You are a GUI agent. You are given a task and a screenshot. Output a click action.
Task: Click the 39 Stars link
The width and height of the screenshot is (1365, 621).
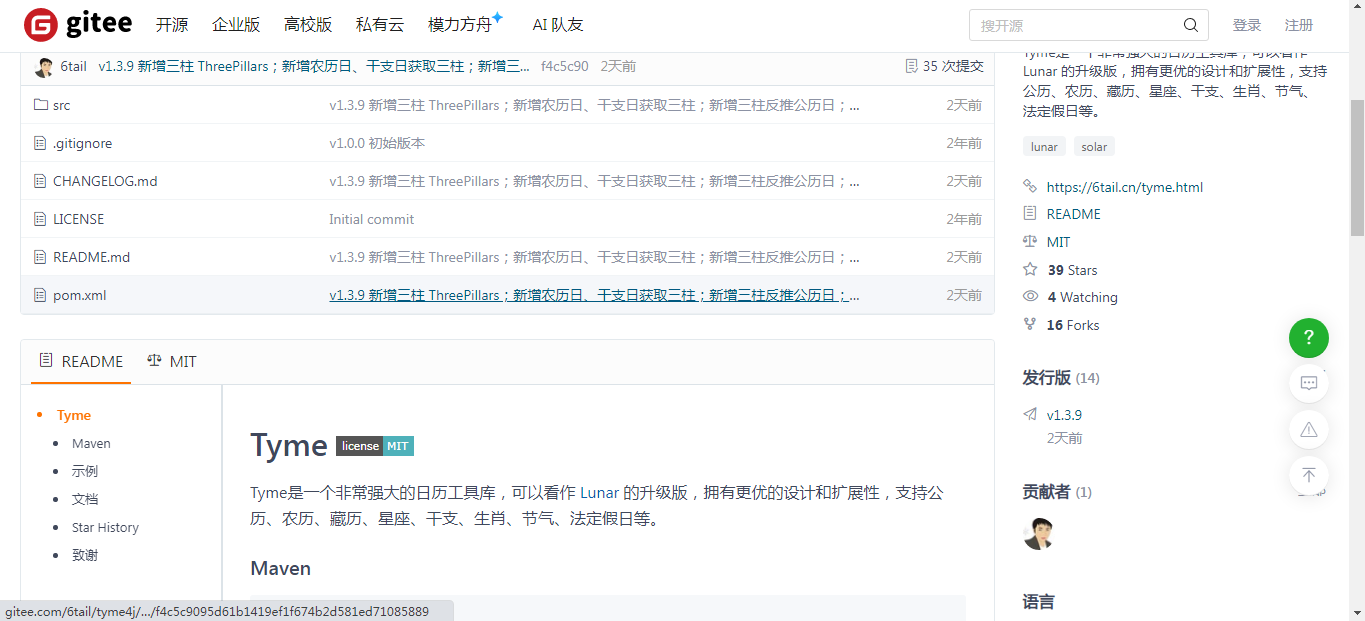(x=1072, y=270)
